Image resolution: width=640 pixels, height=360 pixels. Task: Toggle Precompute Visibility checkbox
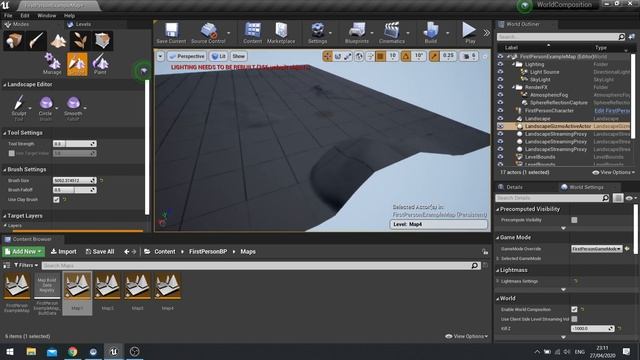pyautogui.click(x=574, y=220)
